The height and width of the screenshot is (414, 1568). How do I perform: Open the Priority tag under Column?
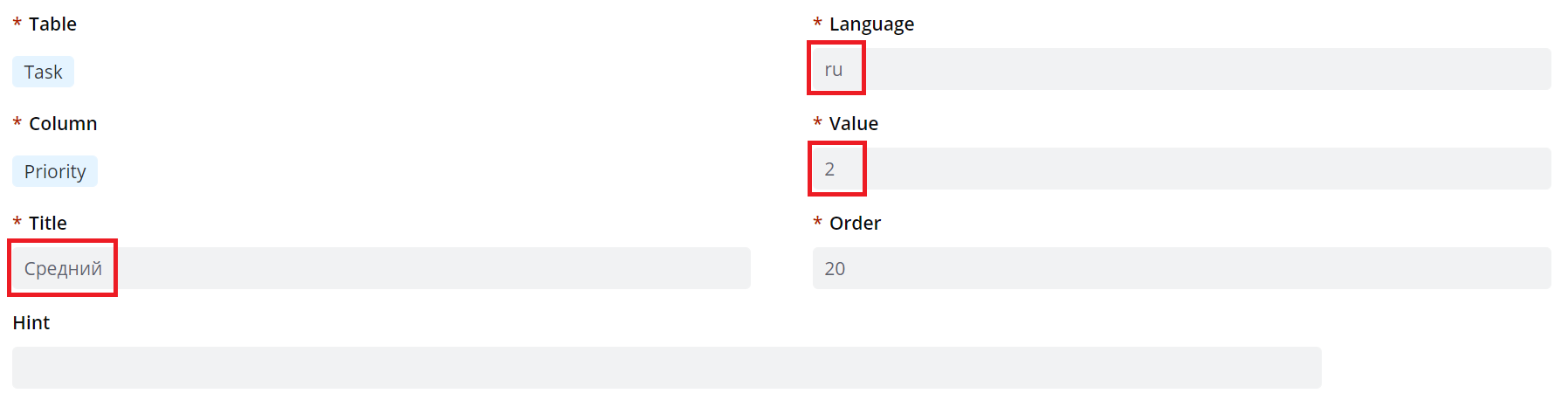(x=55, y=171)
